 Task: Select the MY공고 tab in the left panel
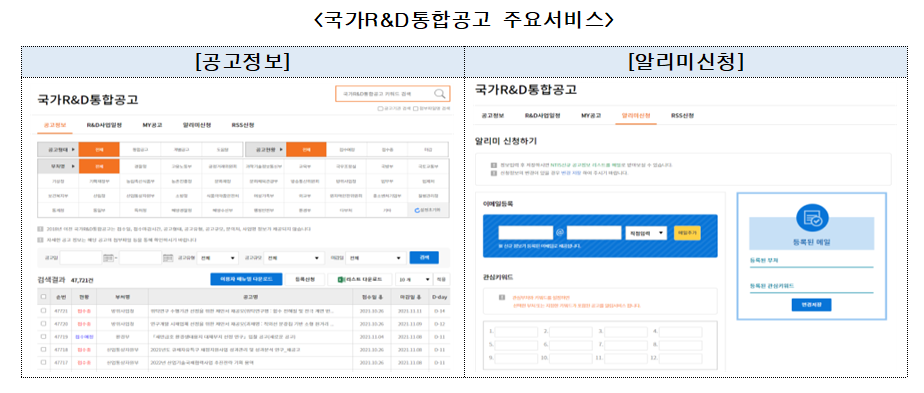[x=153, y=125]
